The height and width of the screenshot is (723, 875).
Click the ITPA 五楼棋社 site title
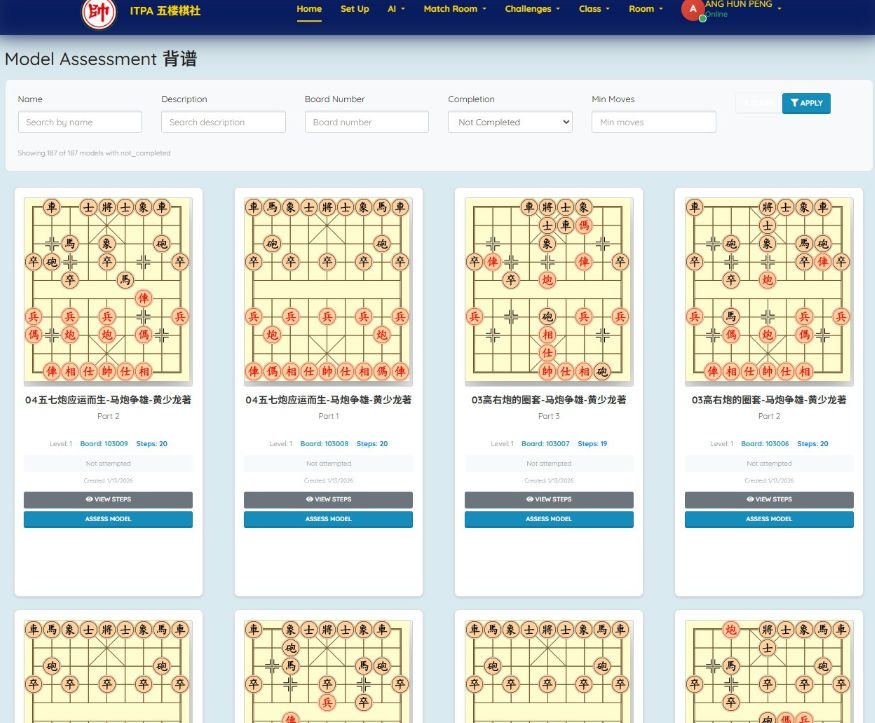[x=165, y=11]
